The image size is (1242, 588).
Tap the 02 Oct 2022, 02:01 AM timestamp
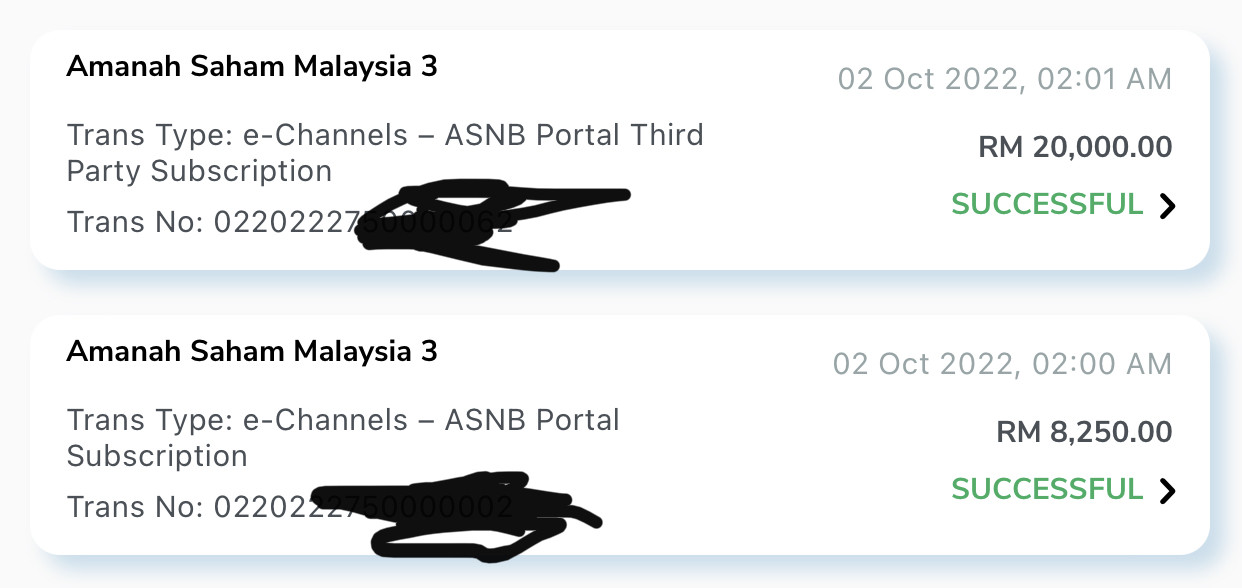pyautogui.click(x=1005, y=79)
